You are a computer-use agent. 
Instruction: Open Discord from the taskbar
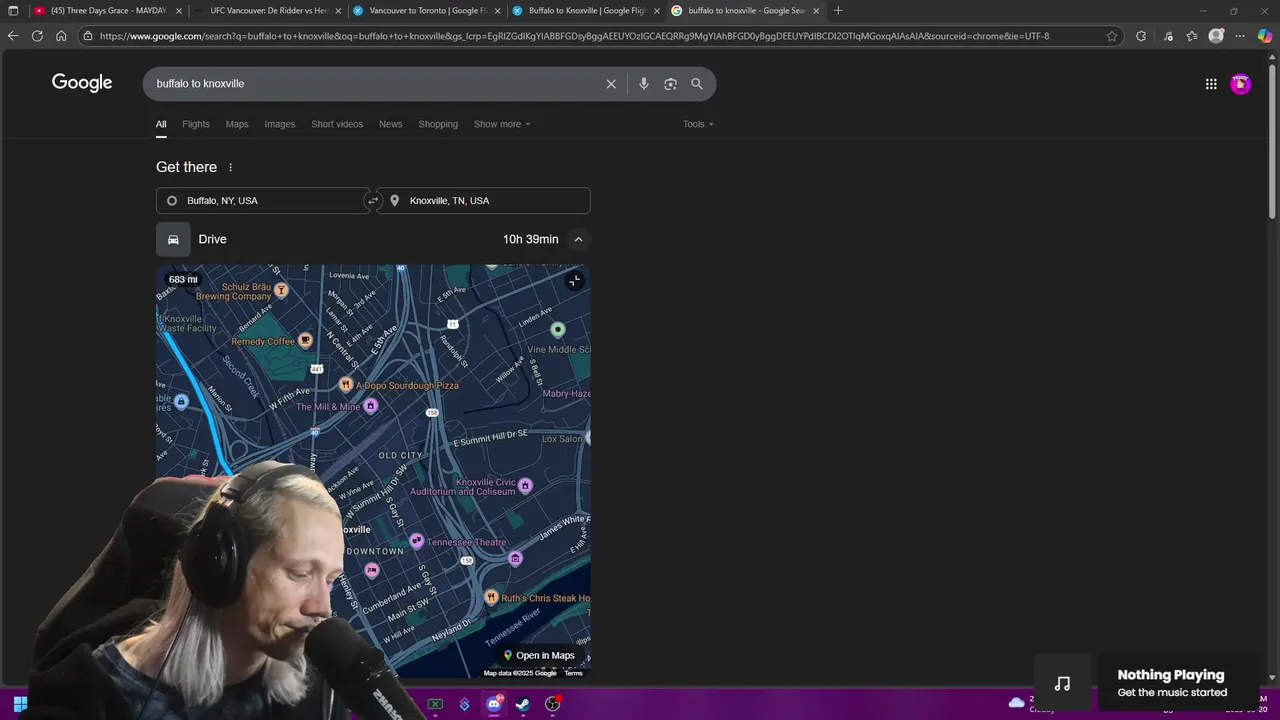pyautogui.click(x=494, y=704)
